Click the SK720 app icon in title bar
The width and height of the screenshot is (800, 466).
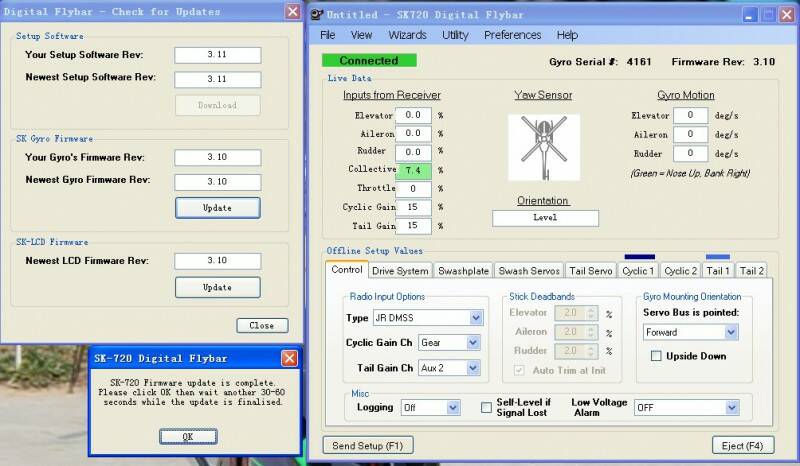(317, 14)
